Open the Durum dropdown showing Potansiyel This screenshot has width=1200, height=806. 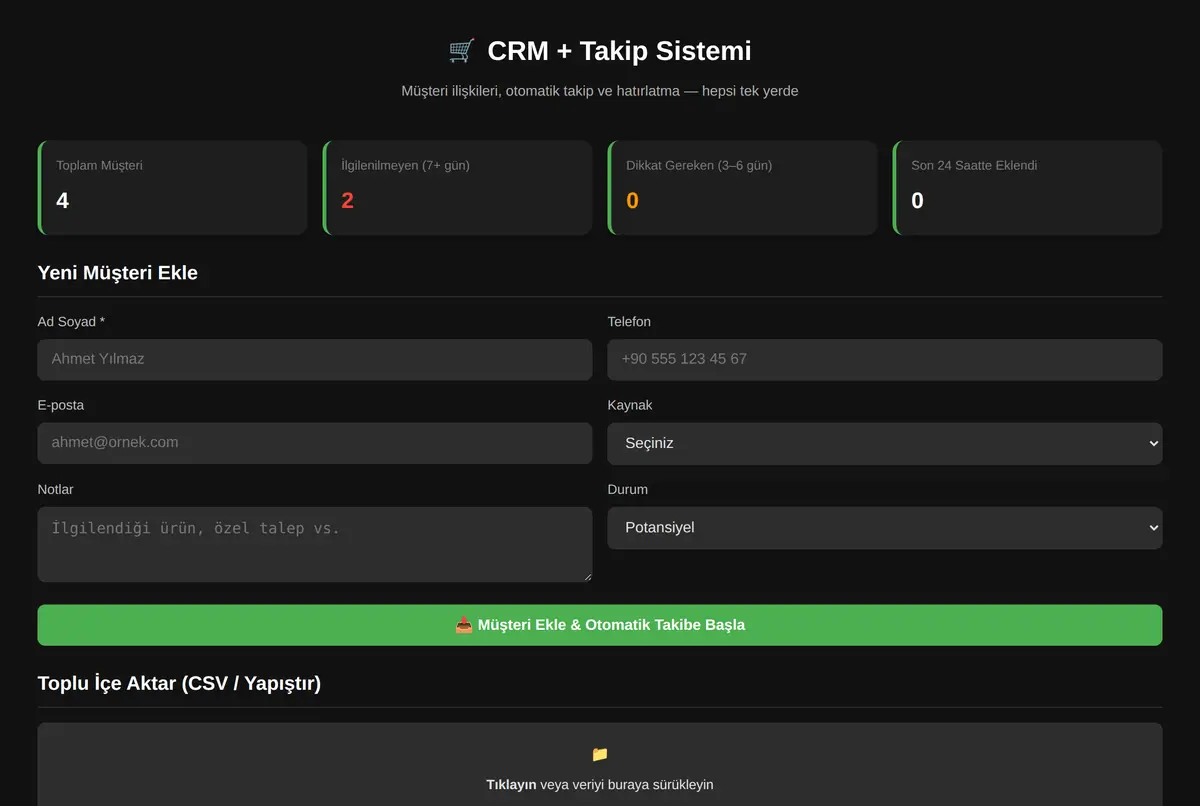point(885,527)
